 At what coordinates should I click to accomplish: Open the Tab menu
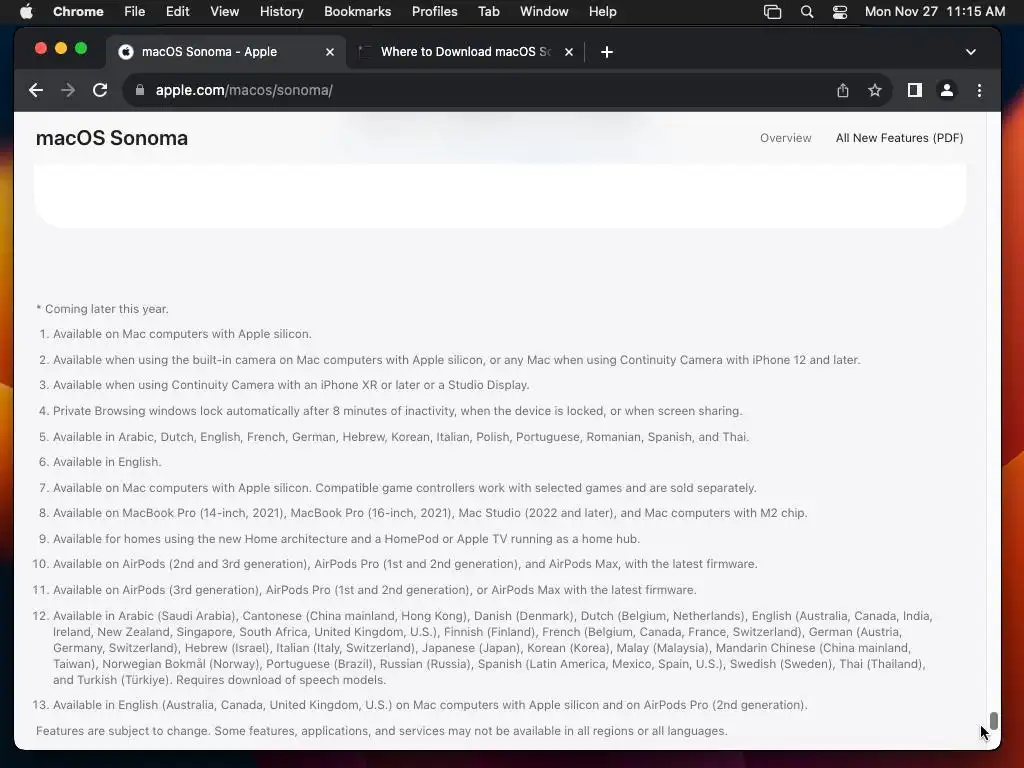[x=488, y=11]
